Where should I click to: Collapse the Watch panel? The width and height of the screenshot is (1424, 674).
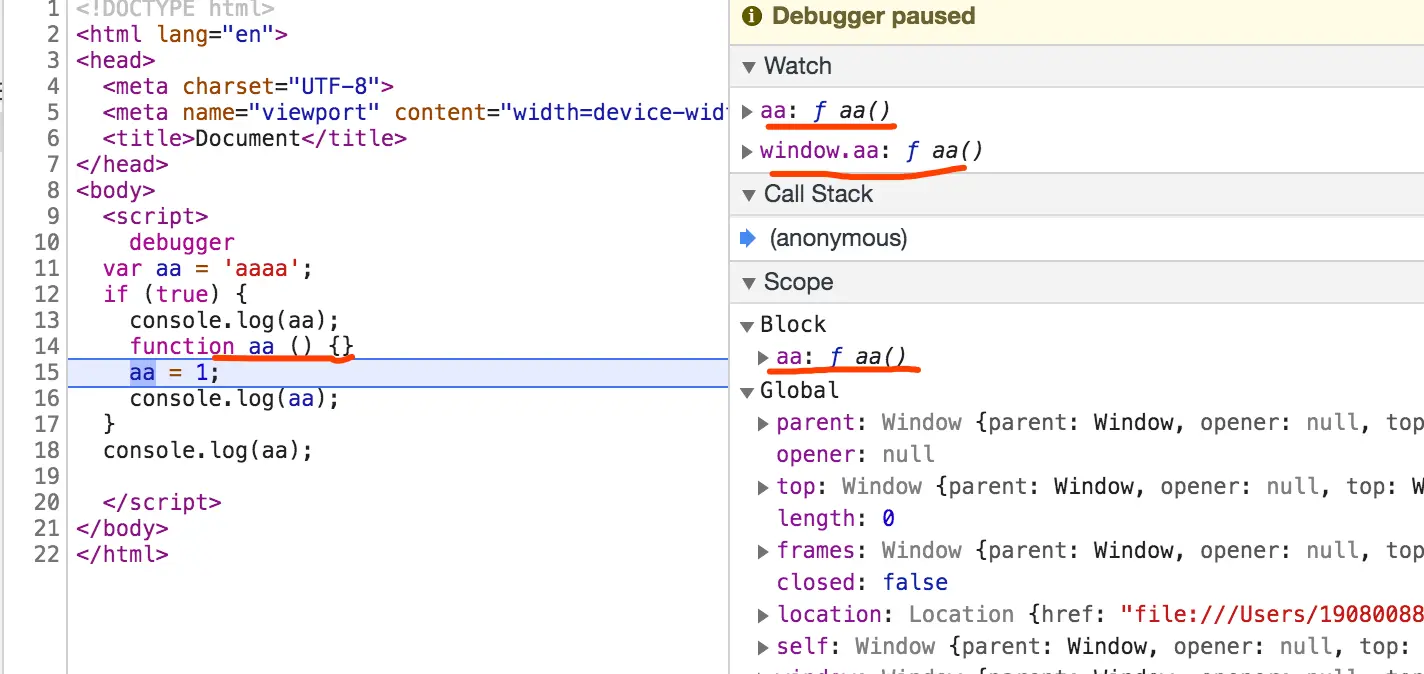click(750, 66)
